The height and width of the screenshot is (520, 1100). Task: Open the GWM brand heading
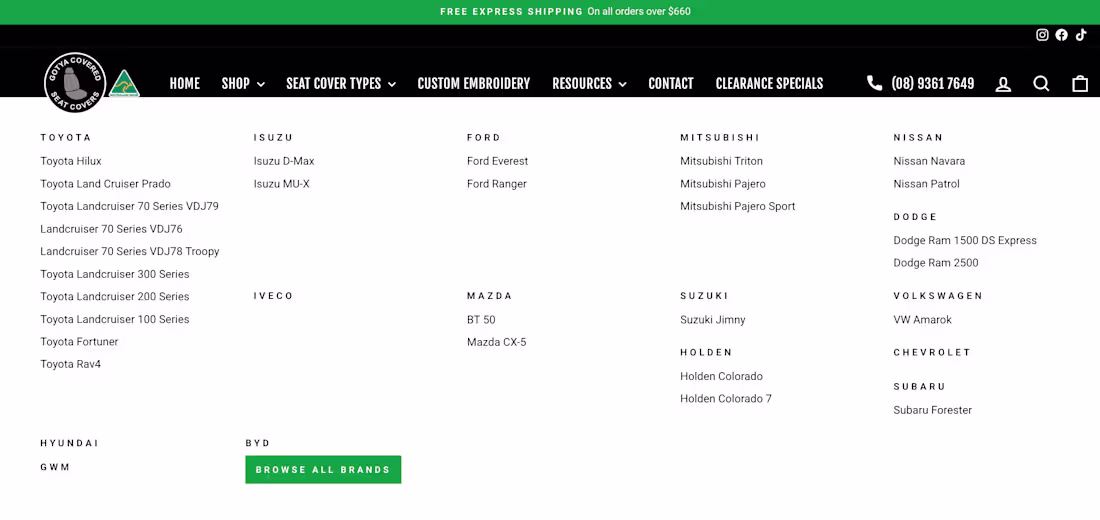tap(55, 467)
